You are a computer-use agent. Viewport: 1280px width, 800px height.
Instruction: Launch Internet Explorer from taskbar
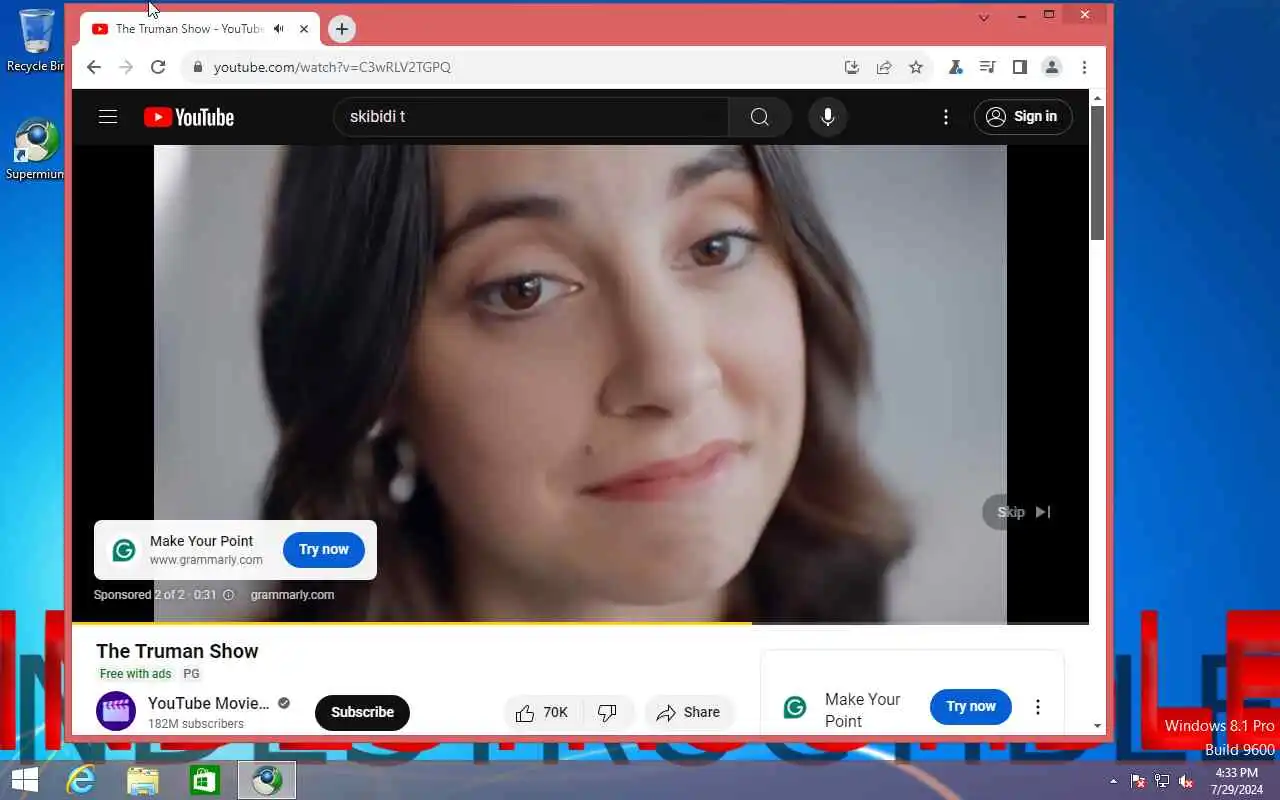pos(81,780)
